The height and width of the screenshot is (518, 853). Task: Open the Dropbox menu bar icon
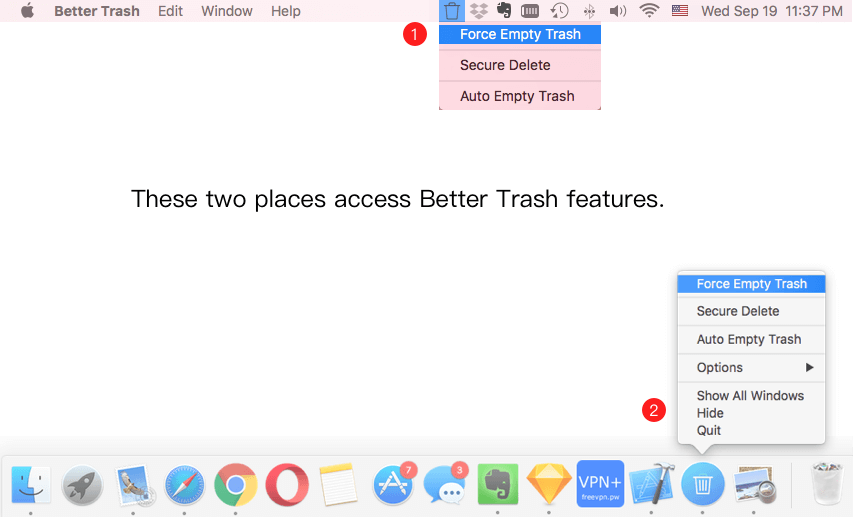click(x=479, y=11)
